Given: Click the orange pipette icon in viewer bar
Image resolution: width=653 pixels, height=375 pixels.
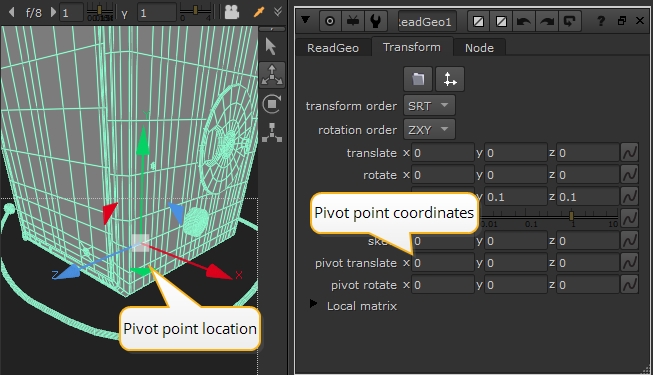Looking at the screenshot, I should [259, 12].
